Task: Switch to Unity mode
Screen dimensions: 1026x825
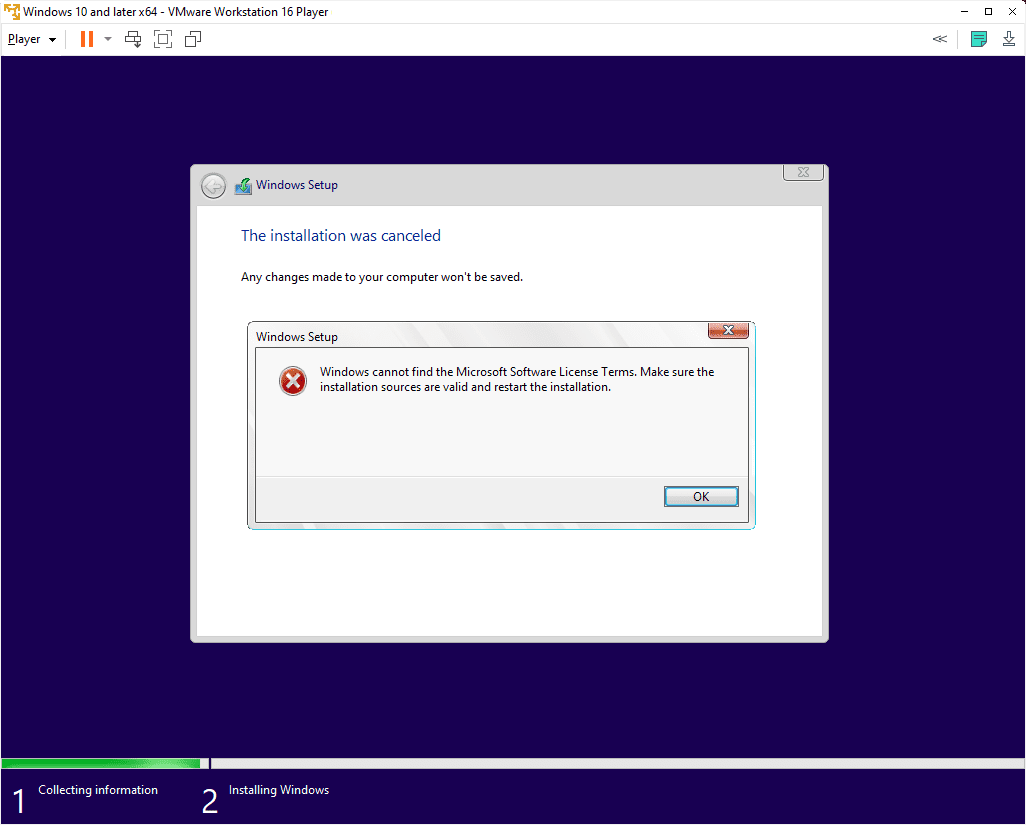Action: (193, 39)
